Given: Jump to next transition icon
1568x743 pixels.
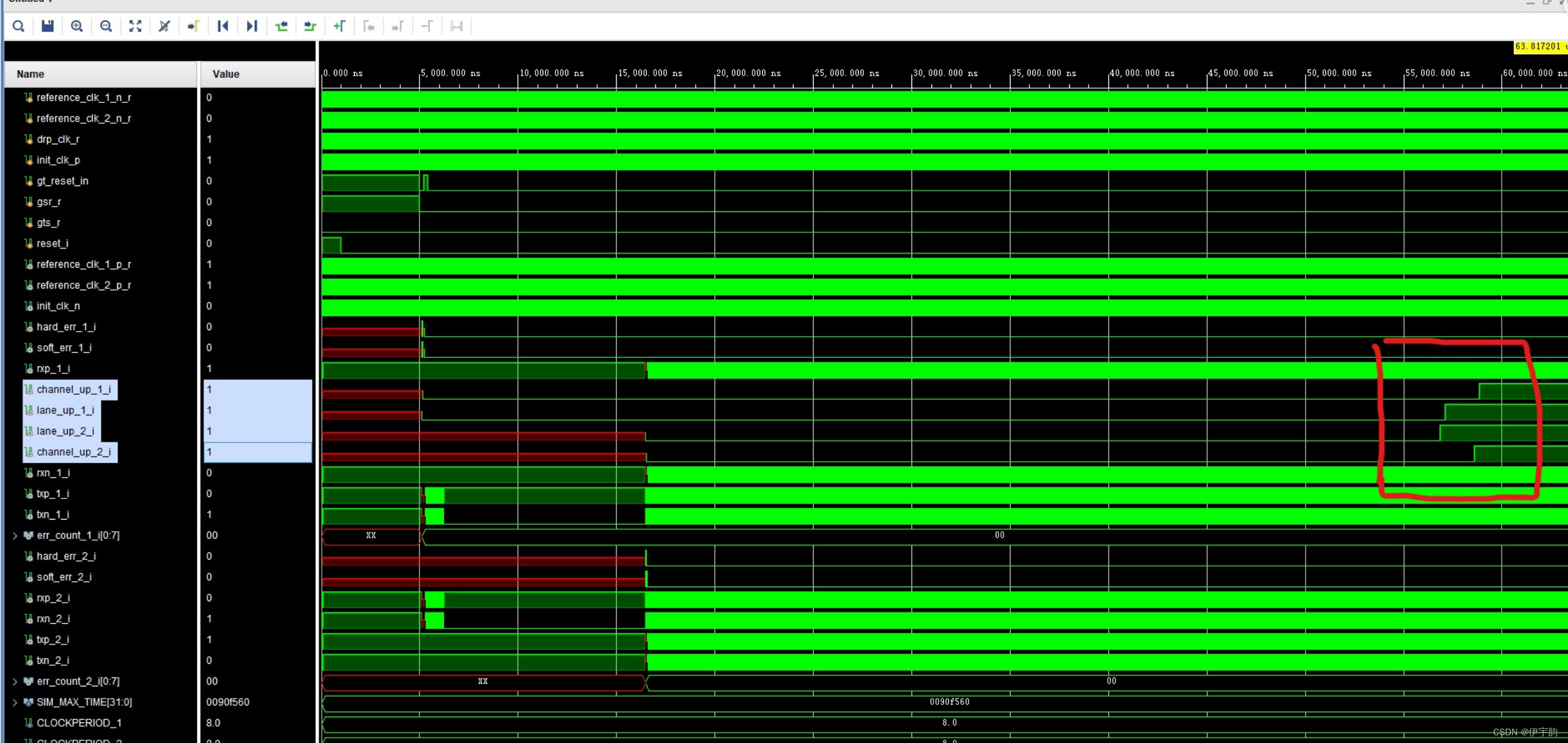Looking at the screenshot, I should click(310, 26).
